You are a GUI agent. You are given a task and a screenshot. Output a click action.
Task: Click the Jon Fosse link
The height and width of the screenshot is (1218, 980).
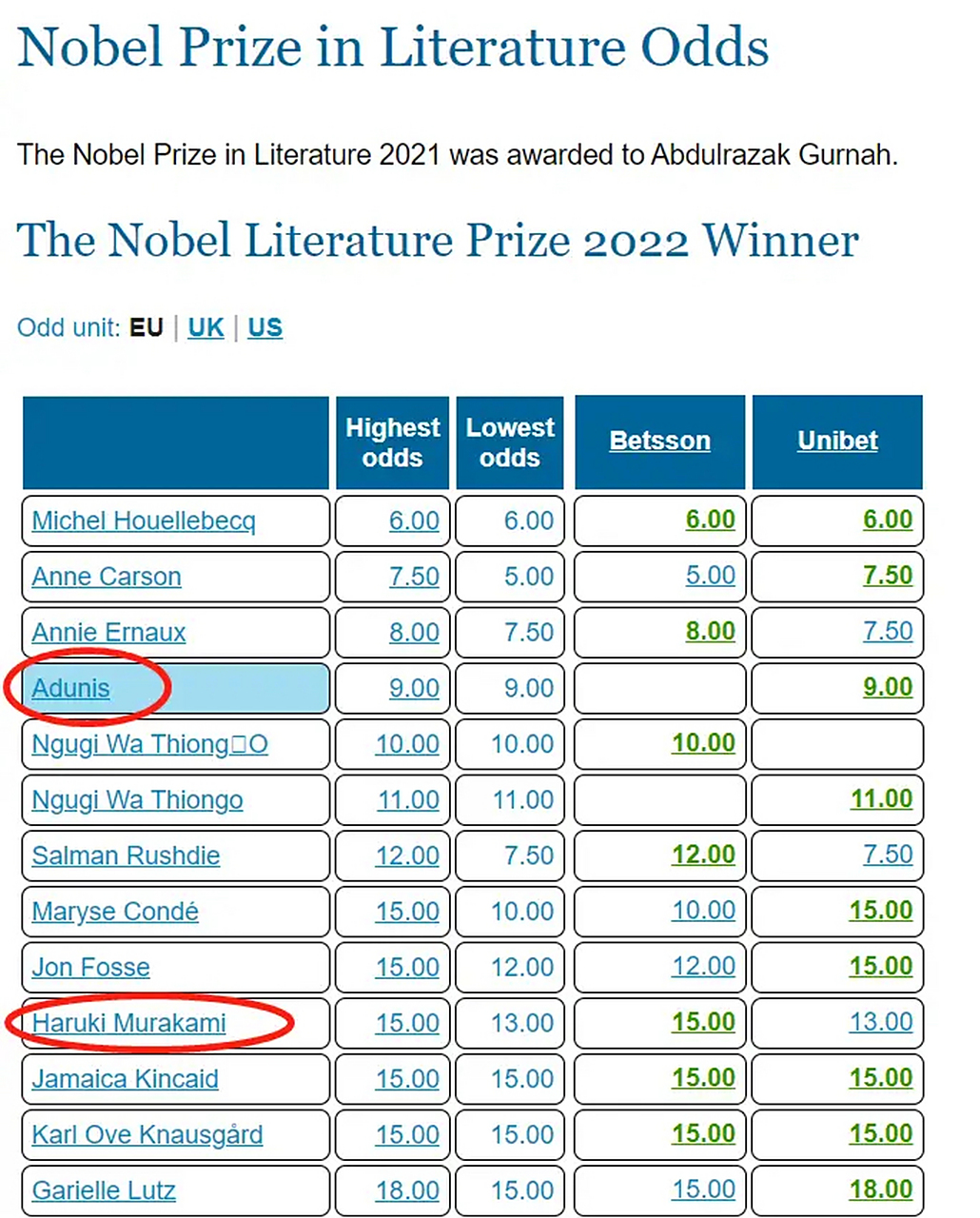pos(90,967)
